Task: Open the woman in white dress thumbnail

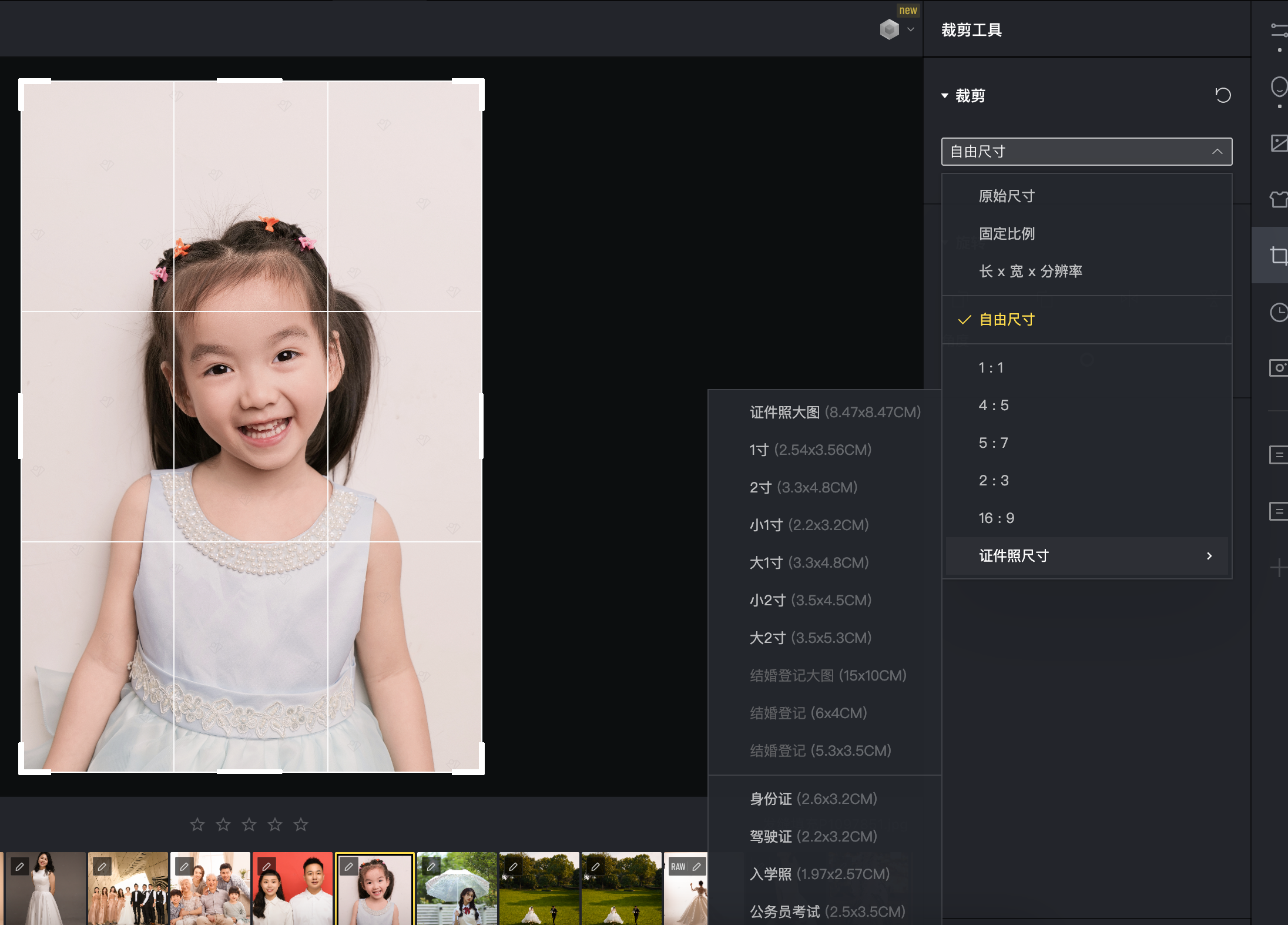Action: [x=46, y=889]
